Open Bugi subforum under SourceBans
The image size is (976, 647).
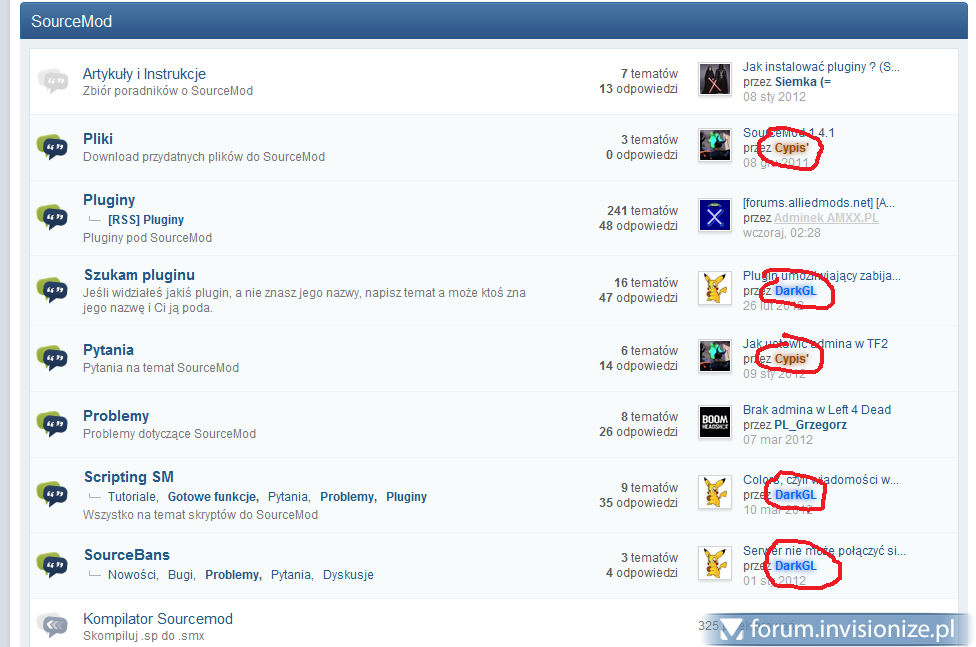coord(181,575)
